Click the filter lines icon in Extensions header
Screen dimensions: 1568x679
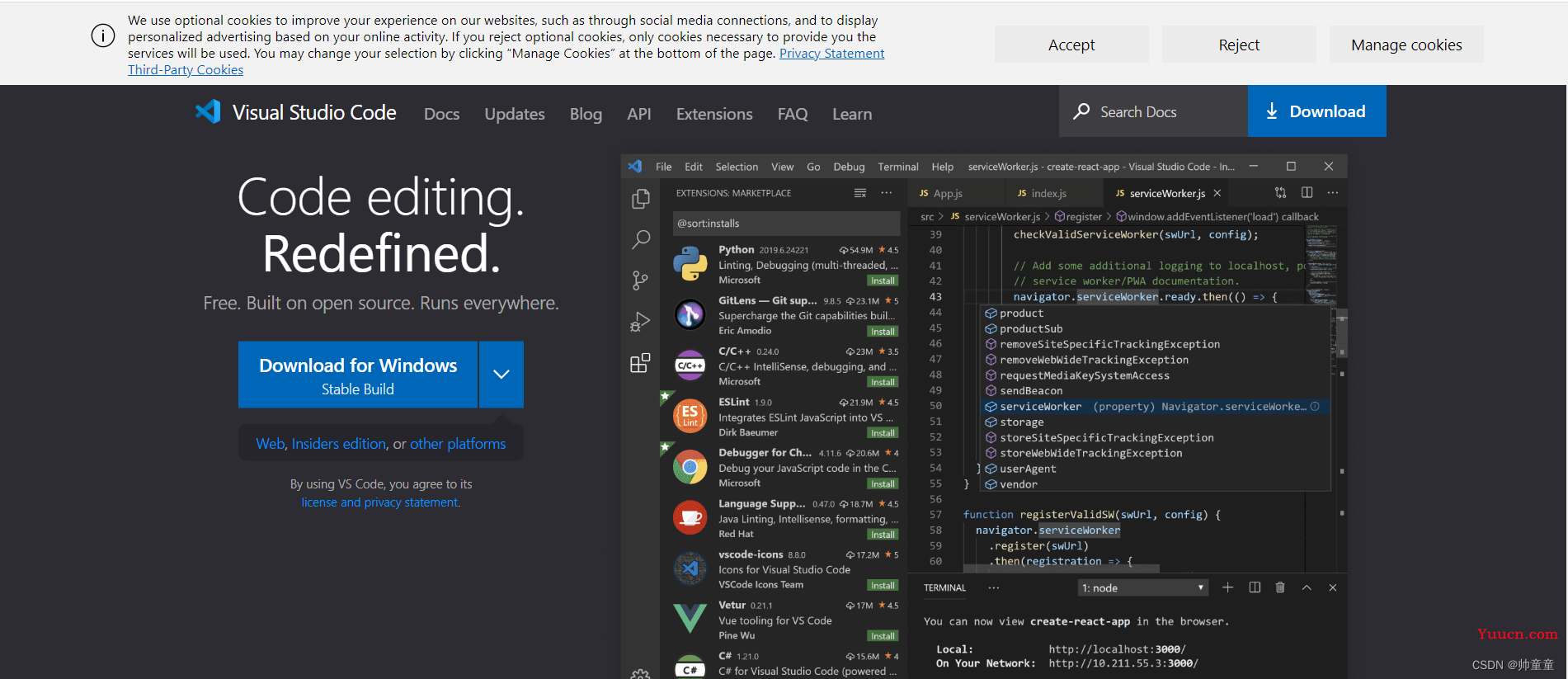click(x=860, y=193)
